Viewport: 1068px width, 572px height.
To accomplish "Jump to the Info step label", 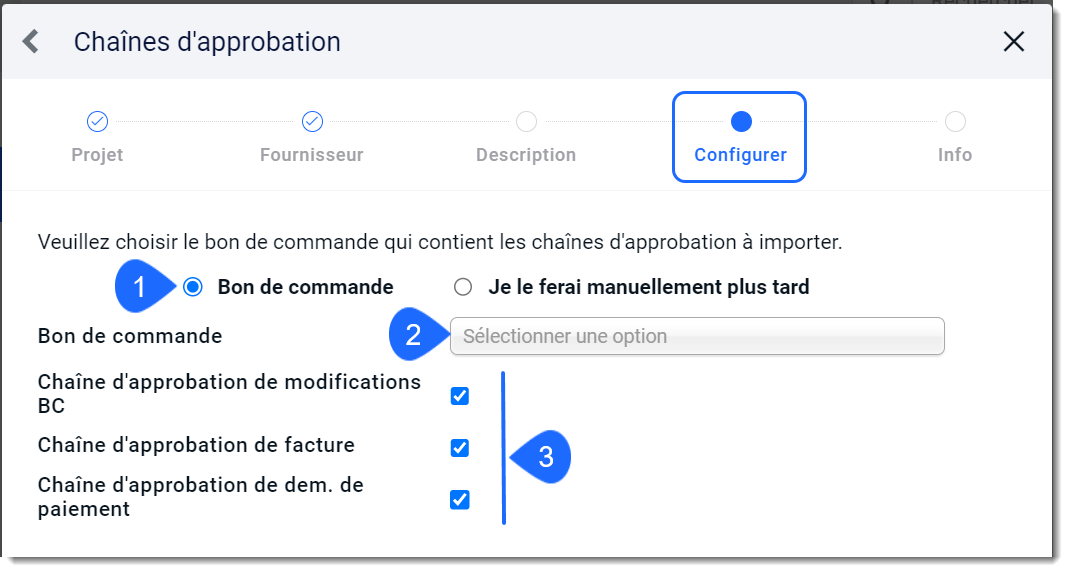I will click(955, 155).
